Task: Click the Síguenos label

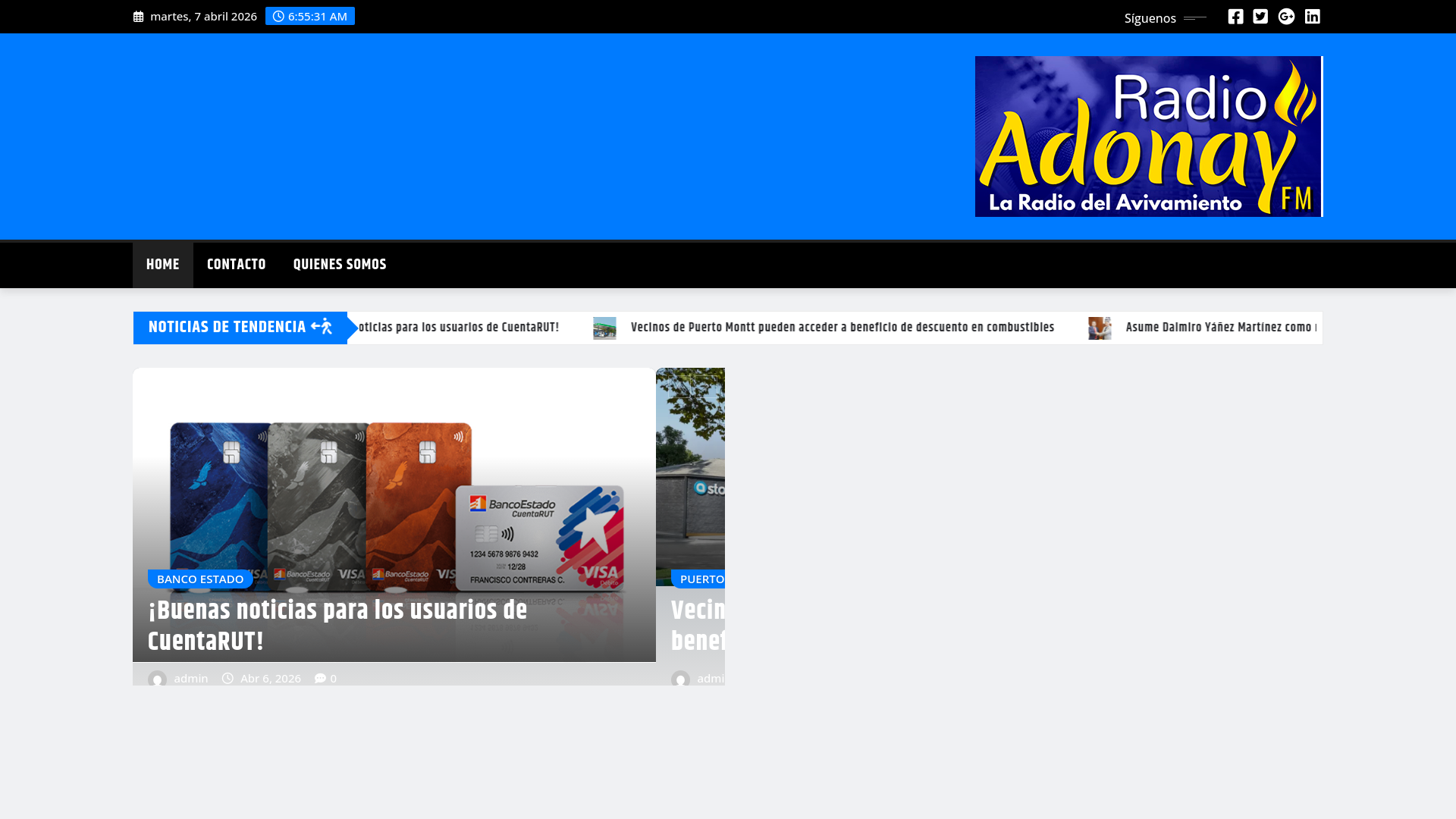Action: pos(1150,18)
